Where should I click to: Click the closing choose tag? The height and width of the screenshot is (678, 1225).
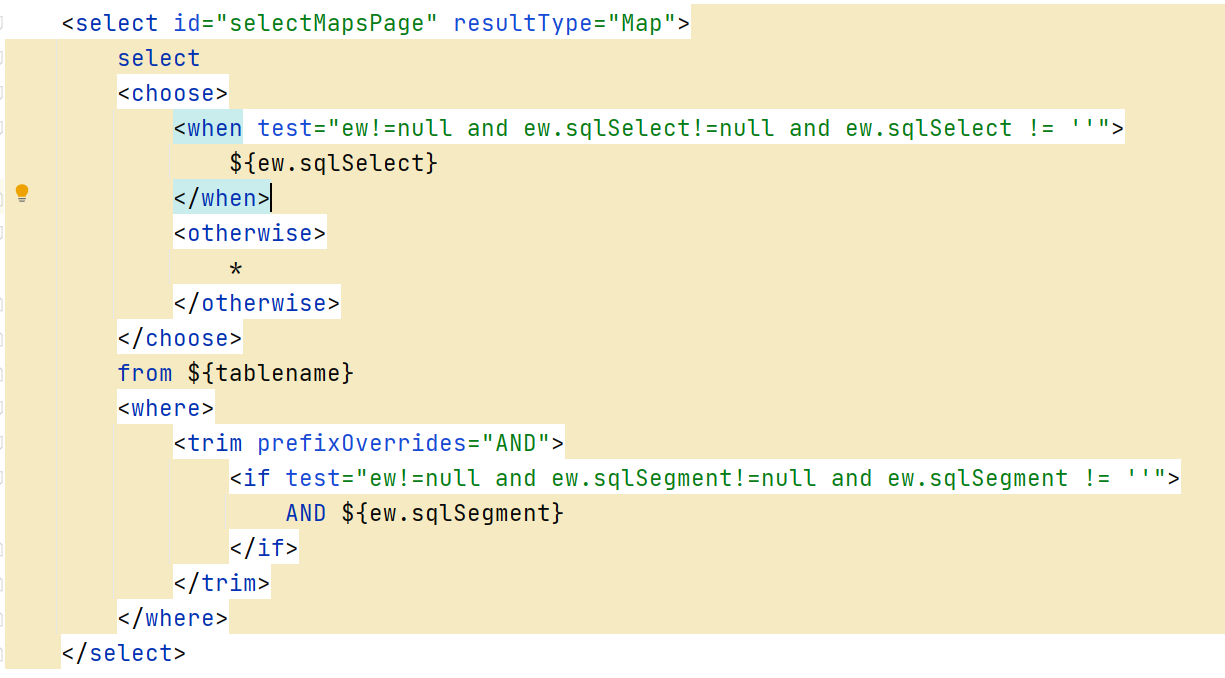[x=180, y=338]
